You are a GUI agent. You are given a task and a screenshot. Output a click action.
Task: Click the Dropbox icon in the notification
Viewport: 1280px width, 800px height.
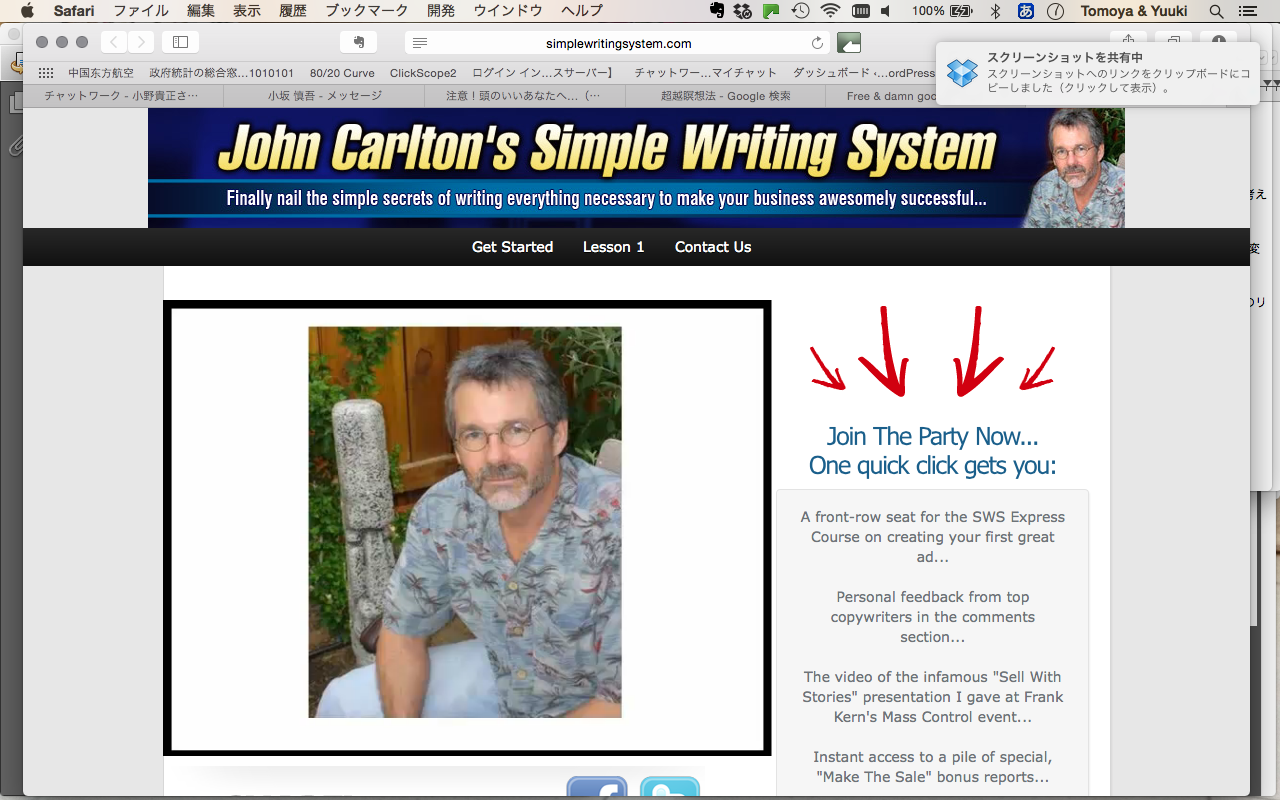pyautogui.click(x=962, y=73)
